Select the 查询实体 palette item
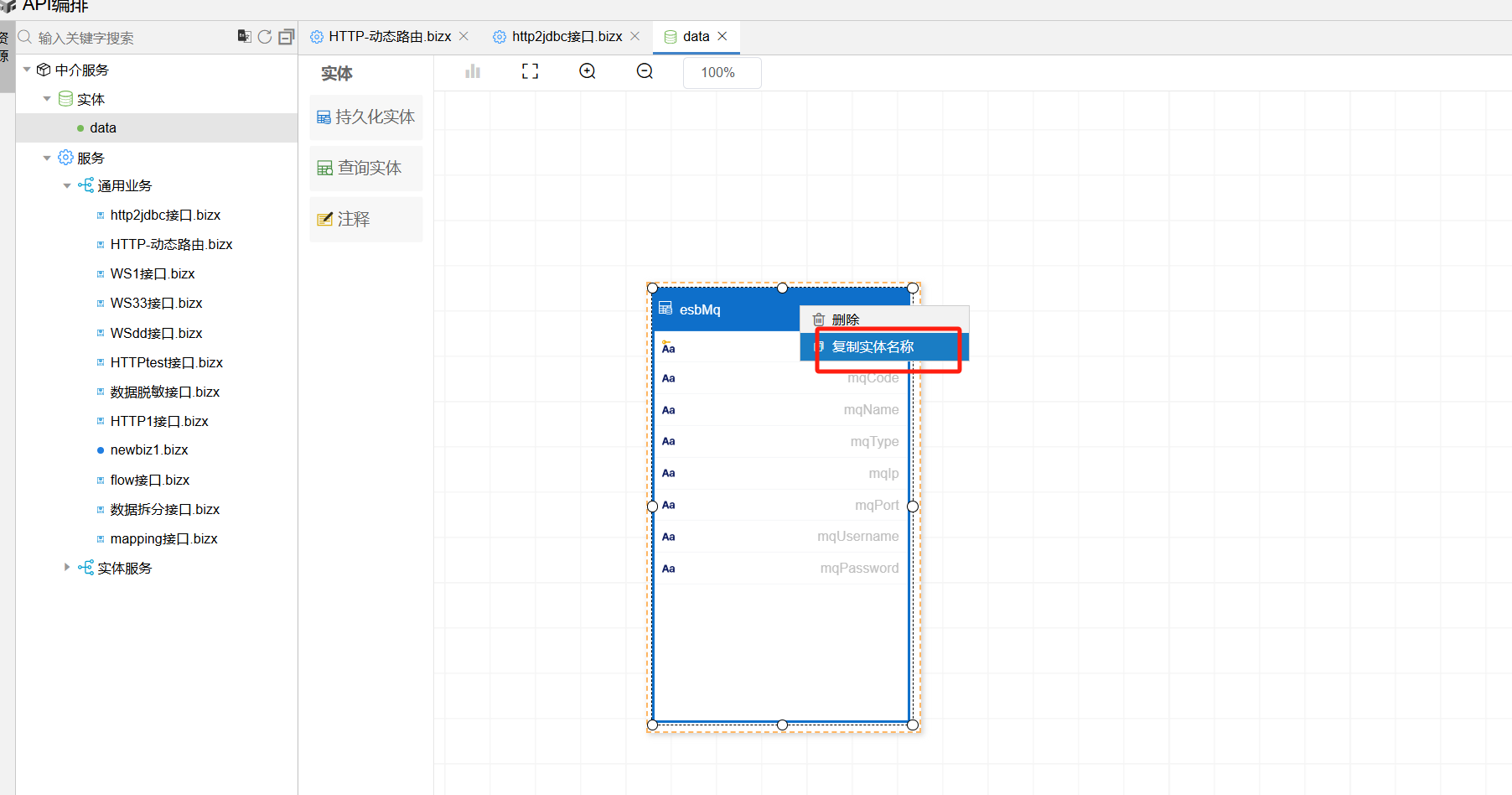This screenshot has width=1512, height=795. (366, 169)
